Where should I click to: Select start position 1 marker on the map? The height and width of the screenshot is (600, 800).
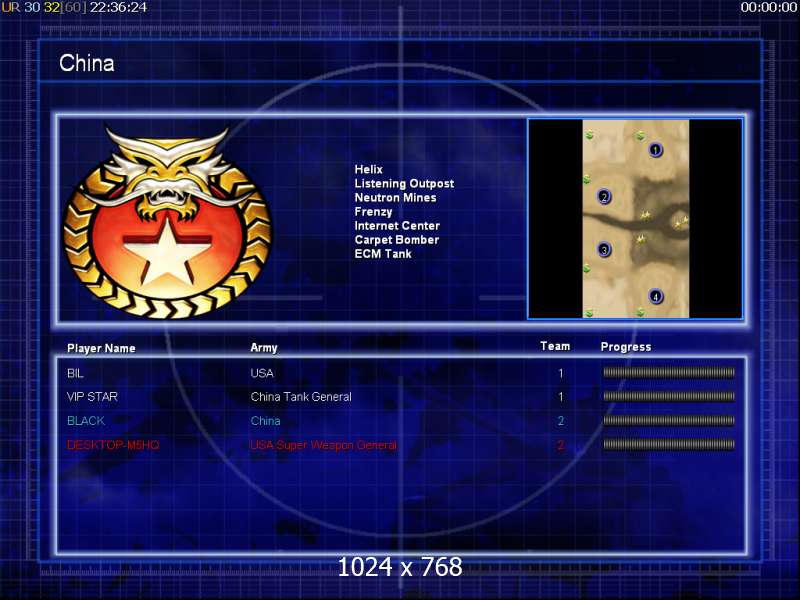656,150
